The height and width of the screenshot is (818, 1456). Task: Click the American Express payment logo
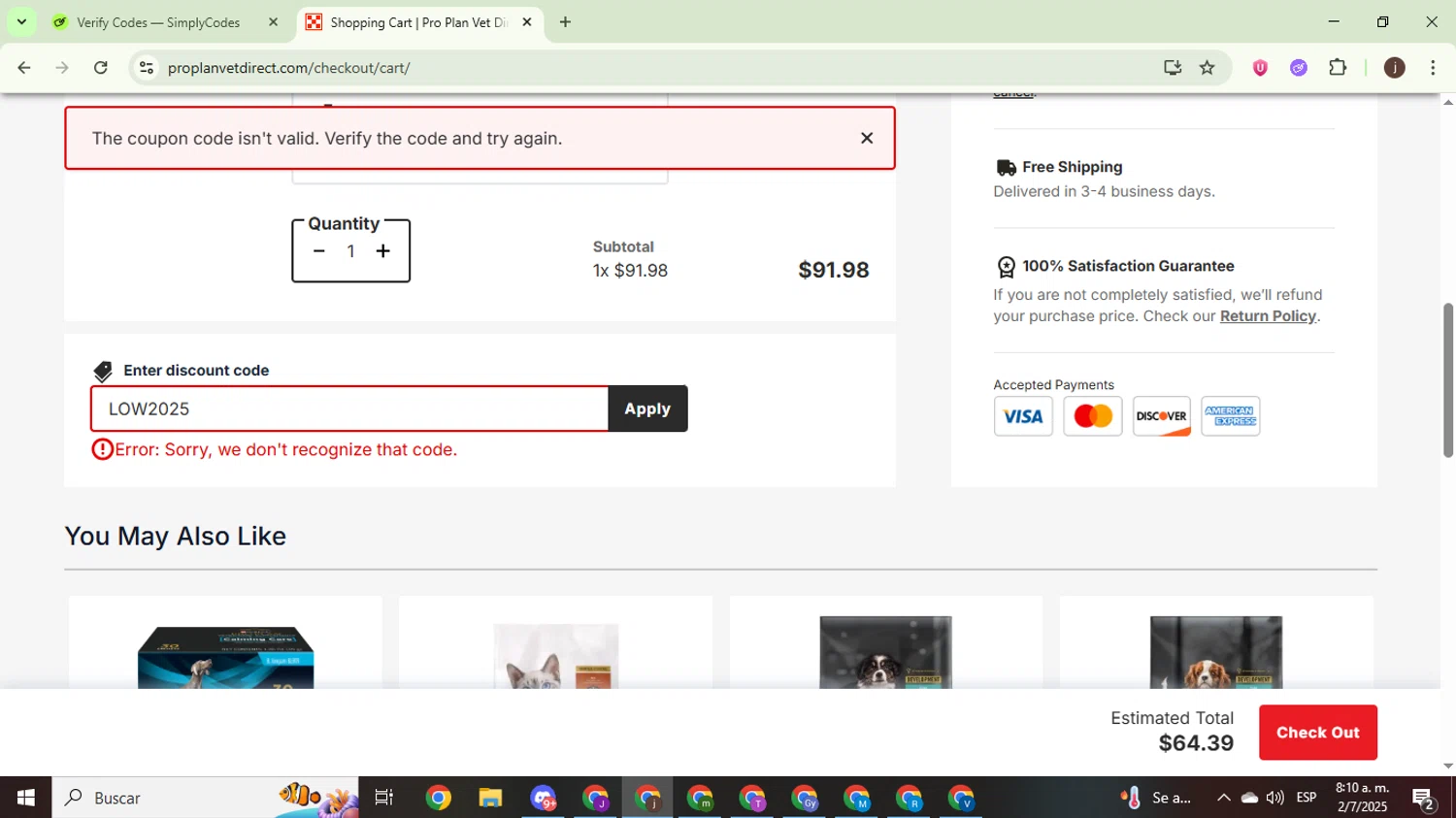click(1231, 416)
